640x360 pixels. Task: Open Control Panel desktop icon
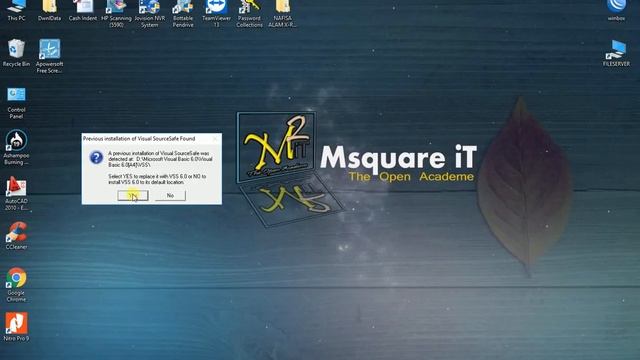[x=16, y=102]
